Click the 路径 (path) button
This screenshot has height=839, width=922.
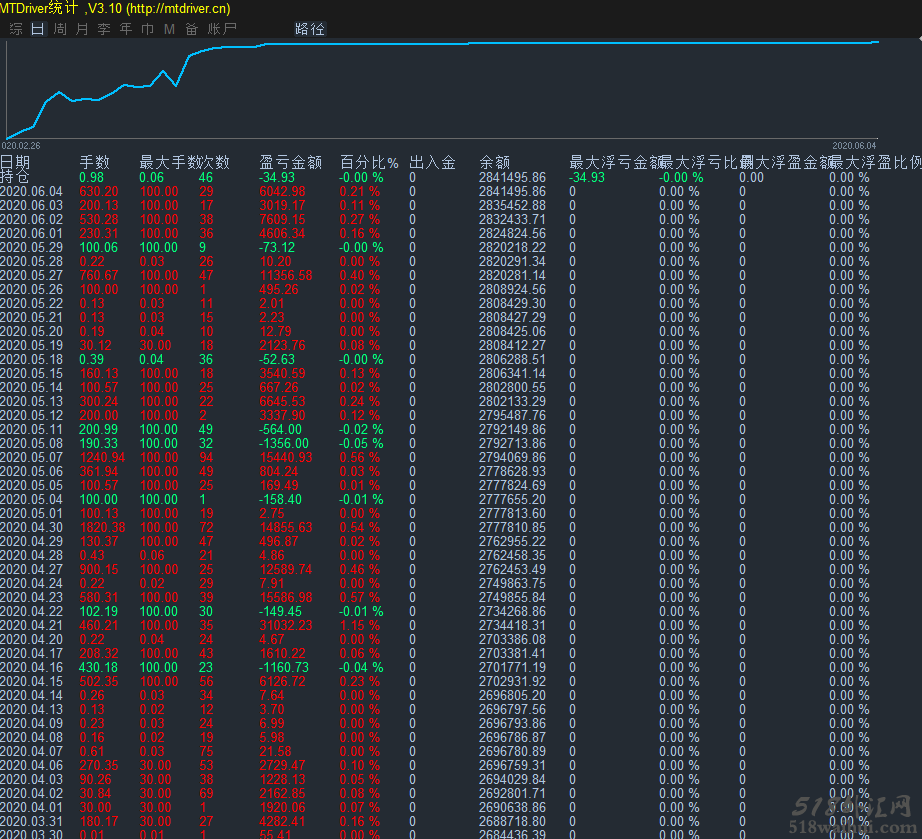(x=310, y=29)
